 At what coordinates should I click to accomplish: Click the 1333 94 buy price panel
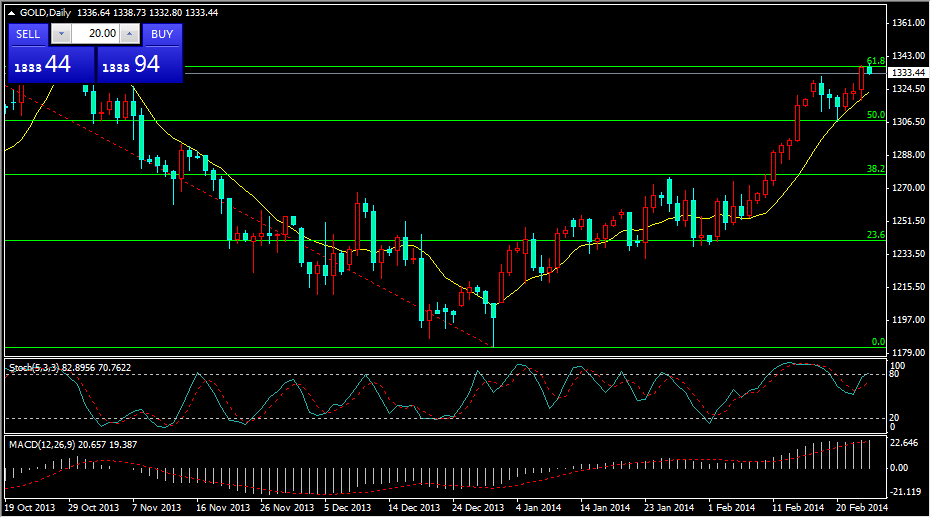tap(140, 64)
